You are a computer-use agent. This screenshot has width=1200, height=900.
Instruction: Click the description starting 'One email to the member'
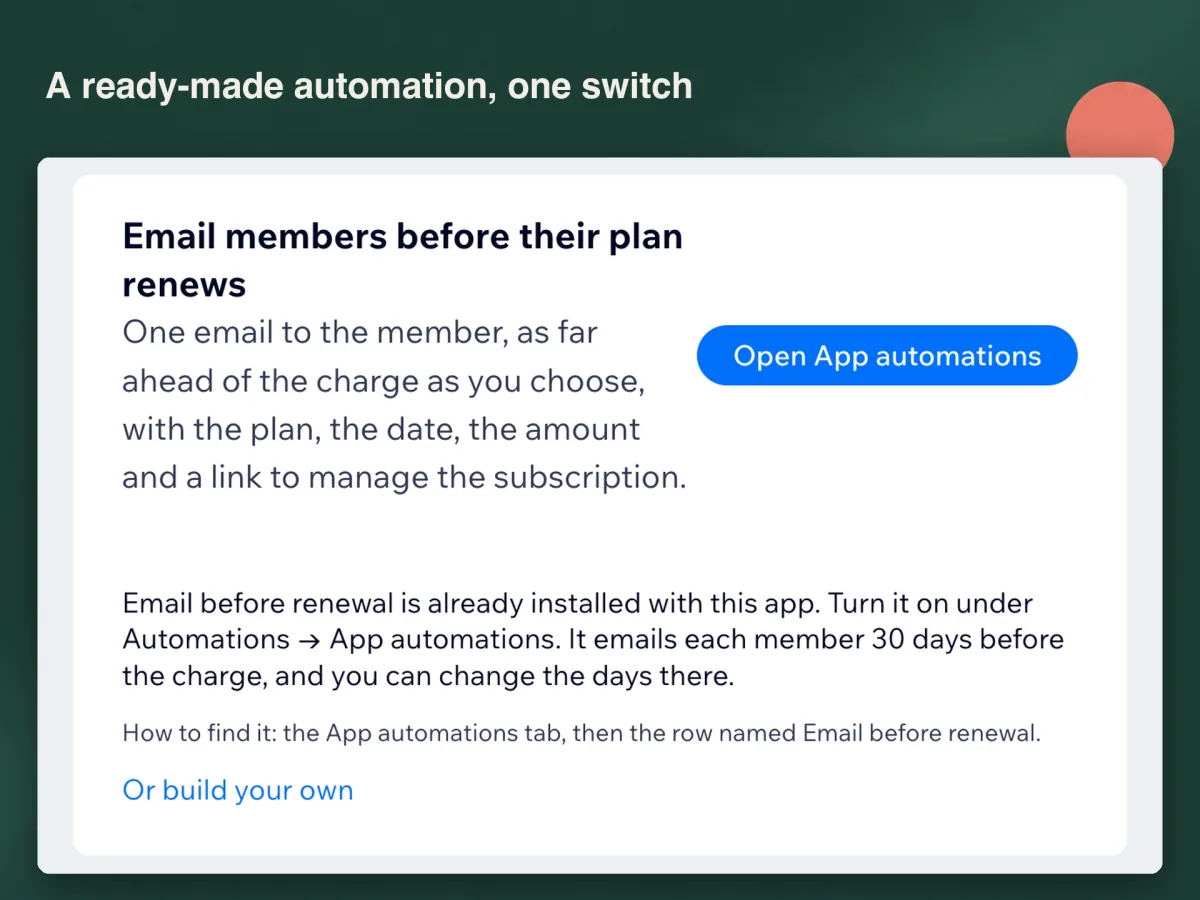(404, 404)
